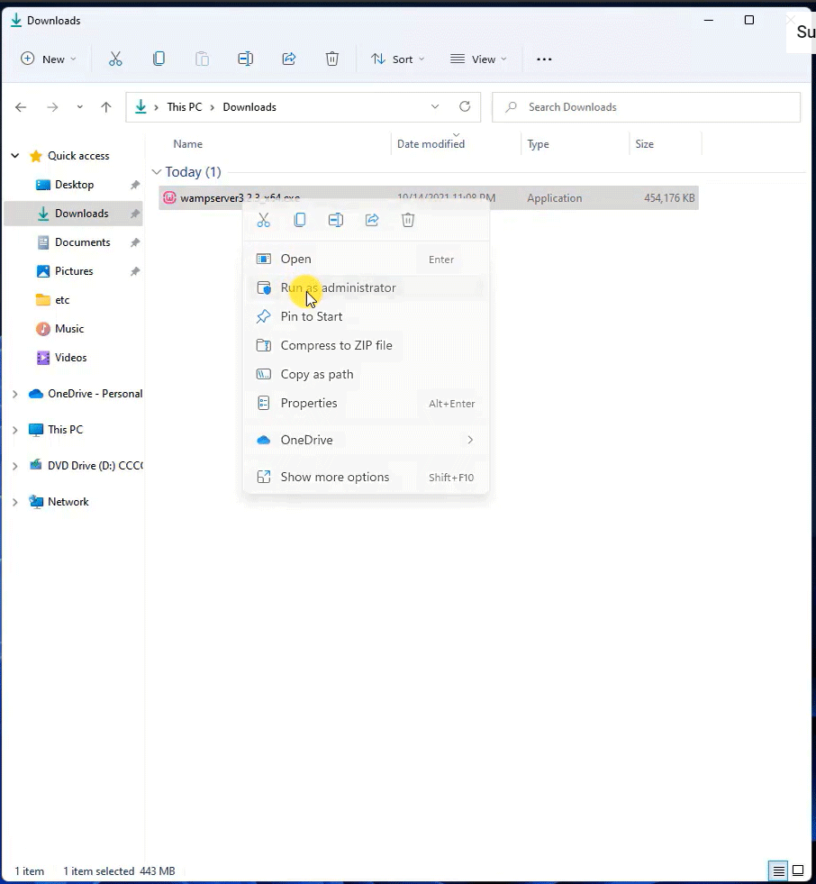
Task: Expand the Network node
Action: pyautogui.click(x=15, y=502)
